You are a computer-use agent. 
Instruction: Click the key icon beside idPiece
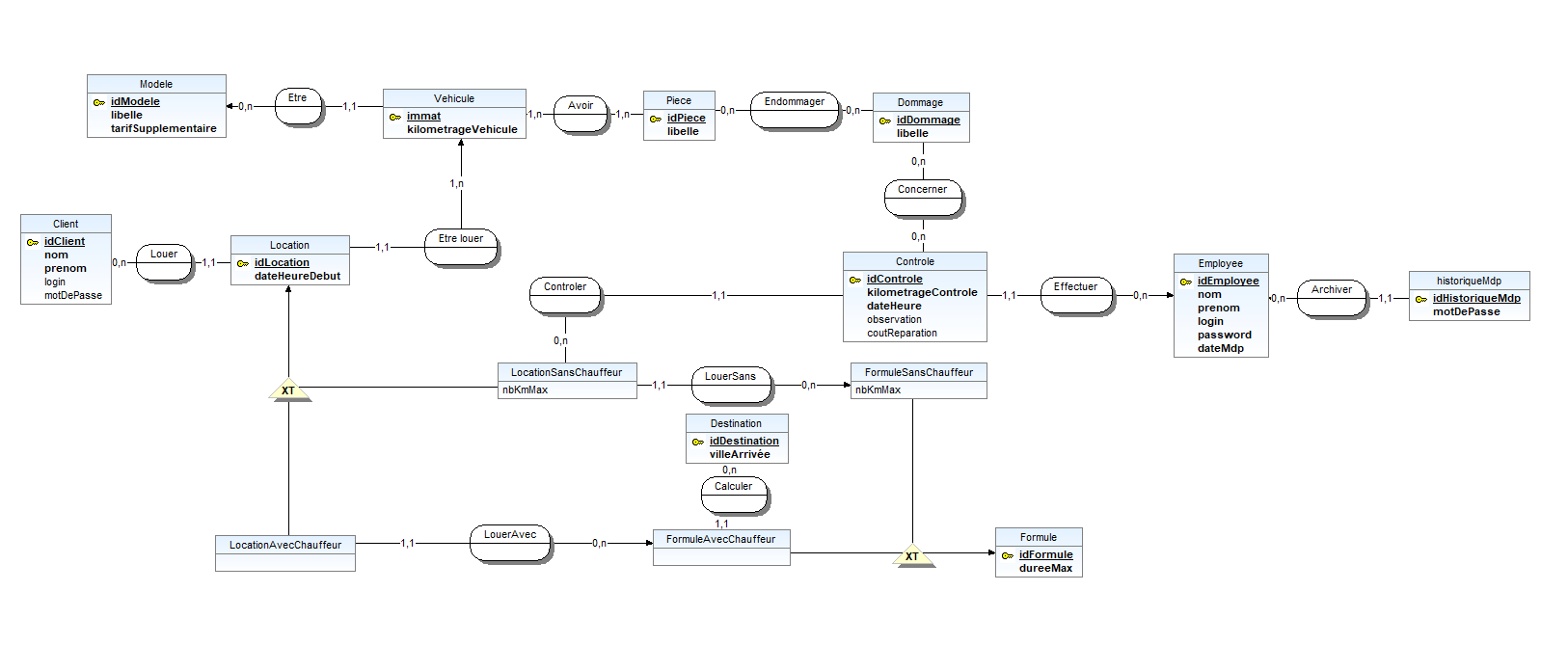point(655,119)
